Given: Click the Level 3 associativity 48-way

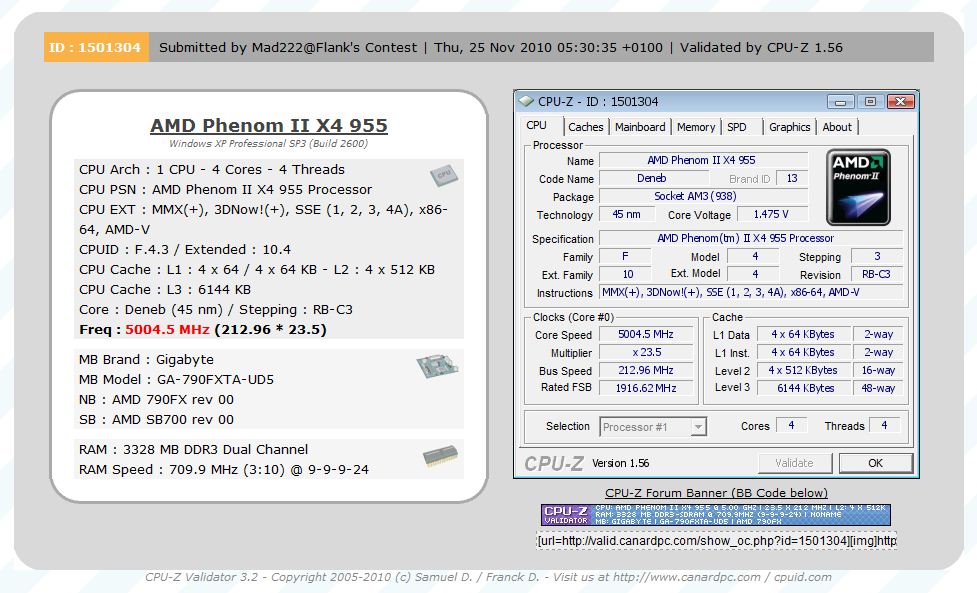Looking at the screenshot, I should pos(878,388).
